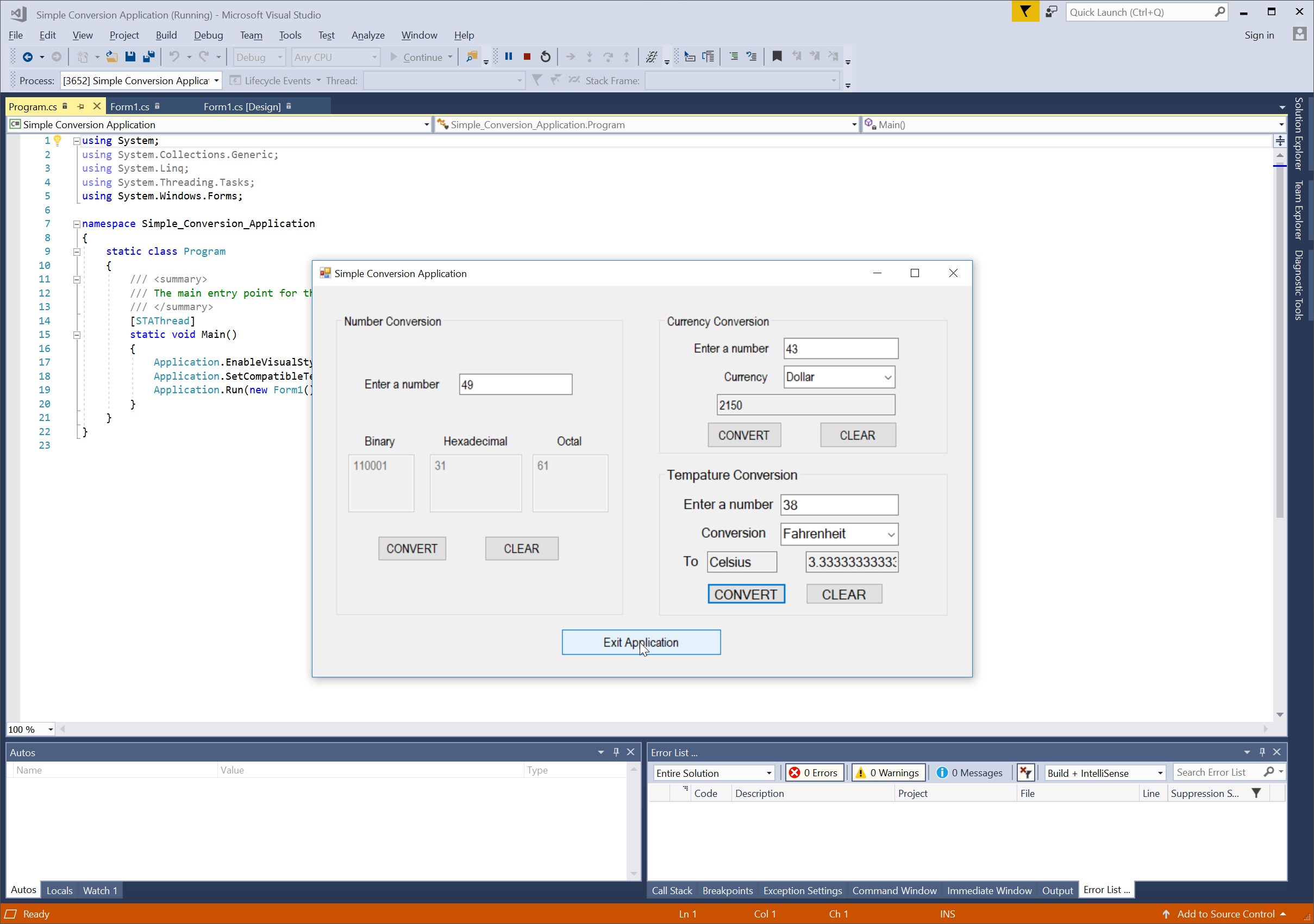Open the Analyze menu
Image resolution: width=1314 pixels, height=924 pixels.
(367, 35)
